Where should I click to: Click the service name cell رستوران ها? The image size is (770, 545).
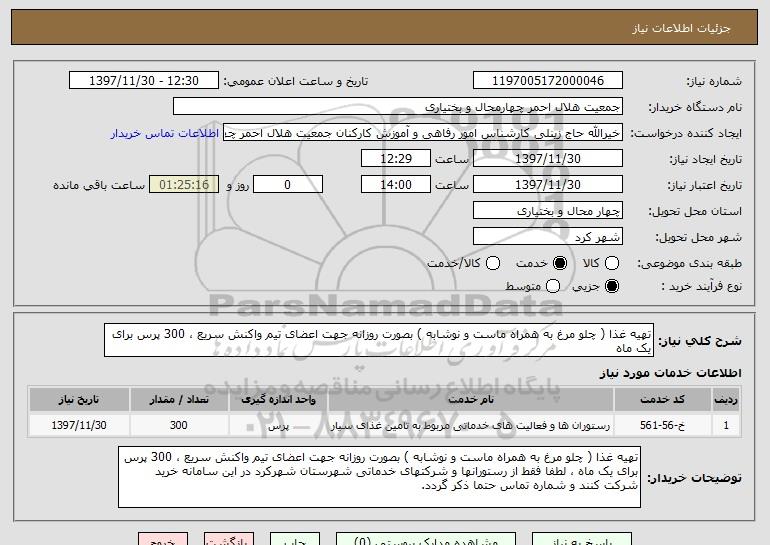click(470, 425)
